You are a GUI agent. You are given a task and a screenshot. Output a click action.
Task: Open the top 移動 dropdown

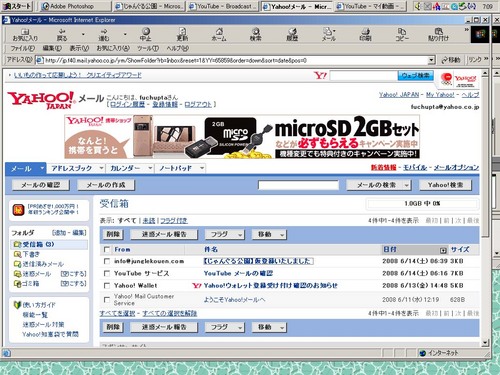coord(269,235)
